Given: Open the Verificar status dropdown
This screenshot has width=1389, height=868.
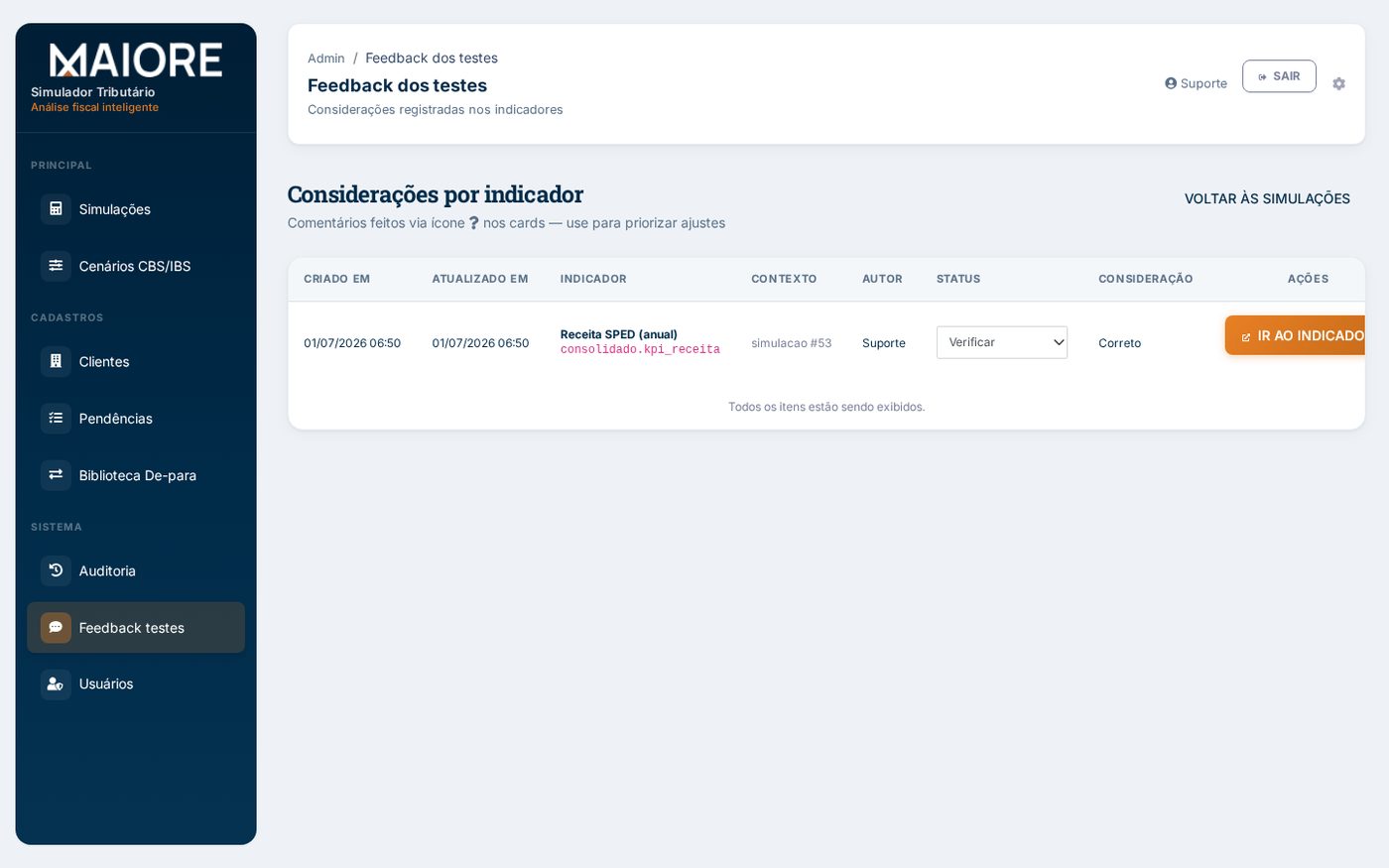Looking at the screenshot, I should coord(1002,342).
